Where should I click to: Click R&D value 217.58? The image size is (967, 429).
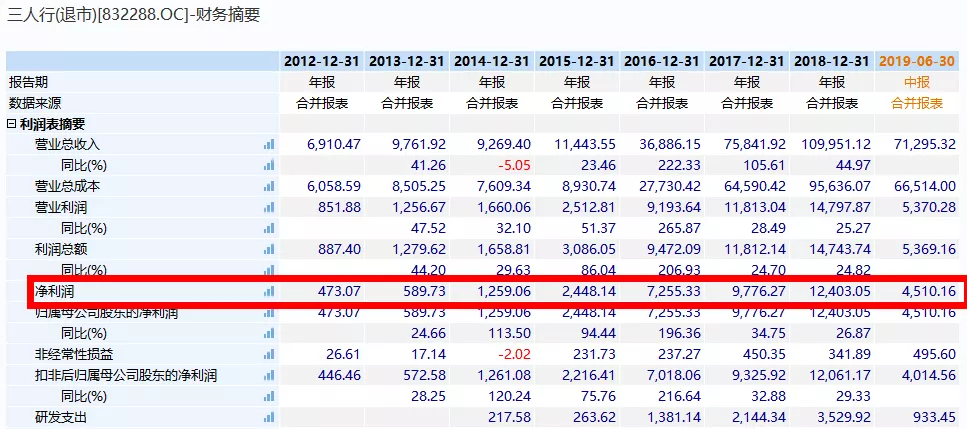click(x=509, y=417)
